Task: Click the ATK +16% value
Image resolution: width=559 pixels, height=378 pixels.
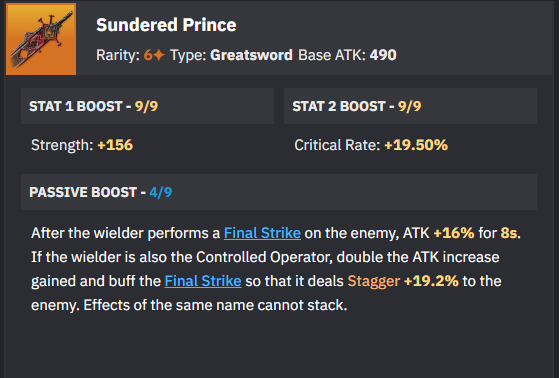Action: tap(454, 233)
